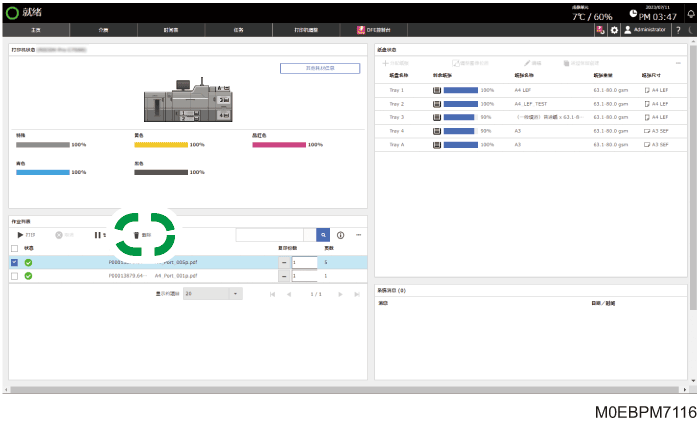This screenshot has width=700, height=423.
Task: Toggle the select-all checkbox in job header
Action: click(x=15, y=249)
